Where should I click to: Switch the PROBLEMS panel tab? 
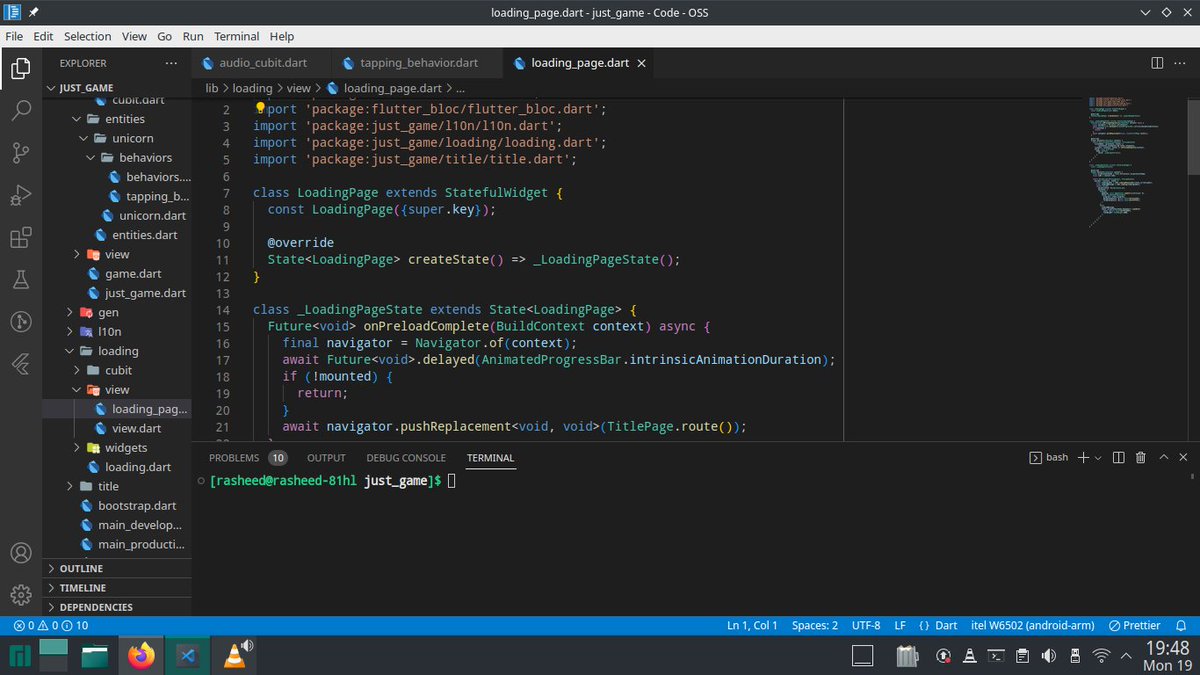pyautogui.click(x=233, y=457)
